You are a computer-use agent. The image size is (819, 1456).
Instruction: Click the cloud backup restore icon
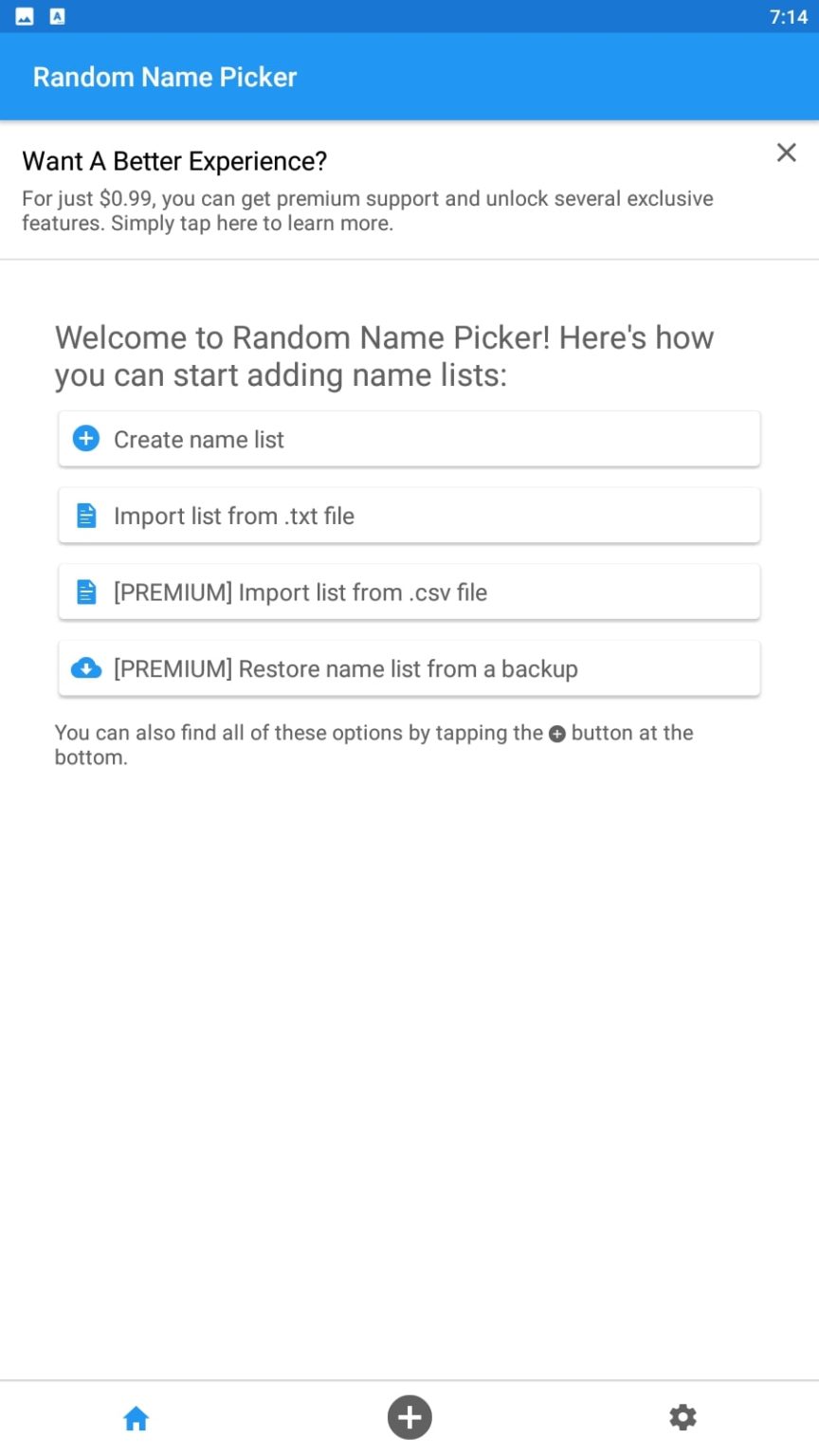coord(85,668)
